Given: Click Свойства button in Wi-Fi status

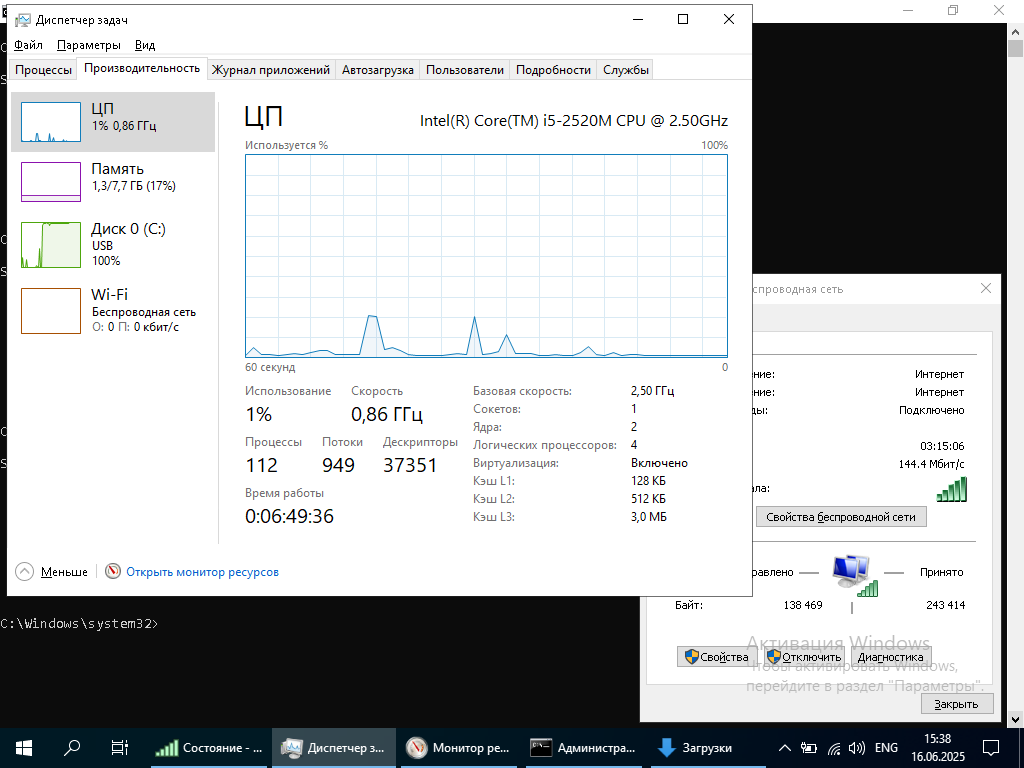Looking at the screenshot, I should click(717, 657).
